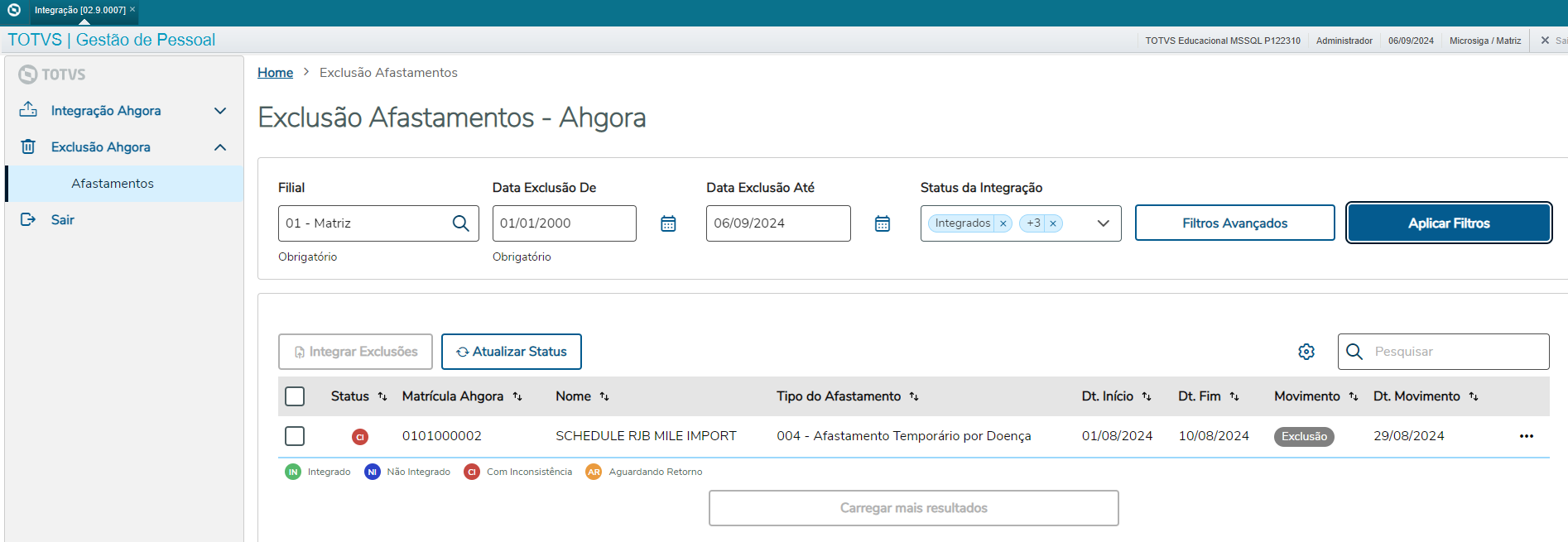Open calendar picker for Data Exclusão De
The height and width of the screenshot is (542, 1568).
click(x=668, y=223)
